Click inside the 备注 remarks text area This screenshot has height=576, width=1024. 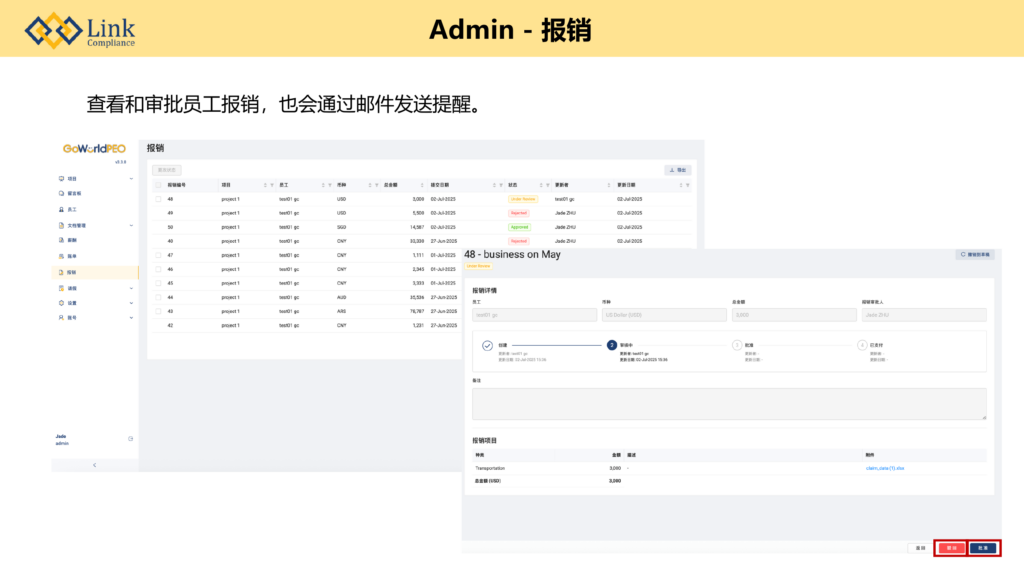(729, 403)
